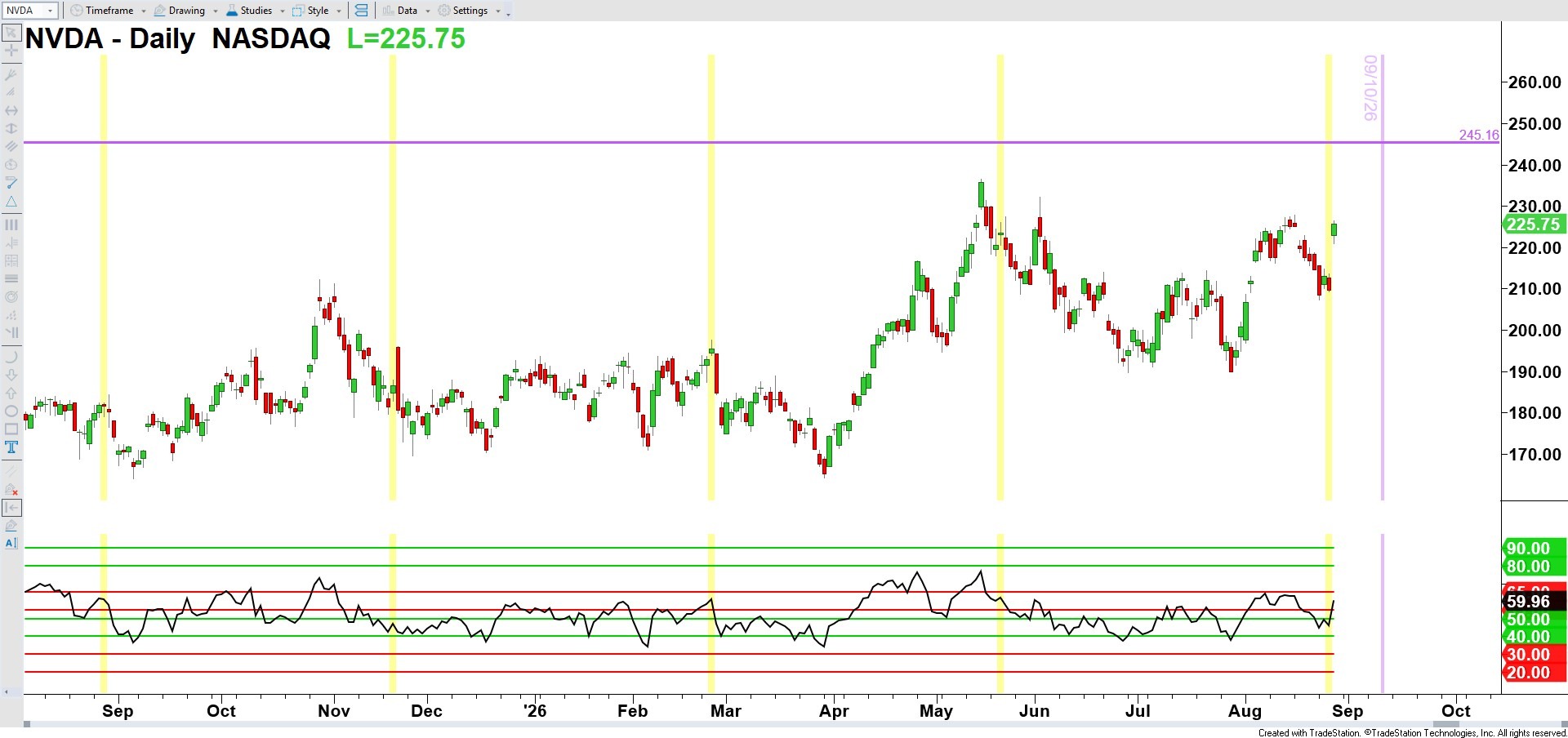Click the green 225.75 price marker on the axis
The height and width of the screenshot is (738, 1568).
(x=1534, y=225)
